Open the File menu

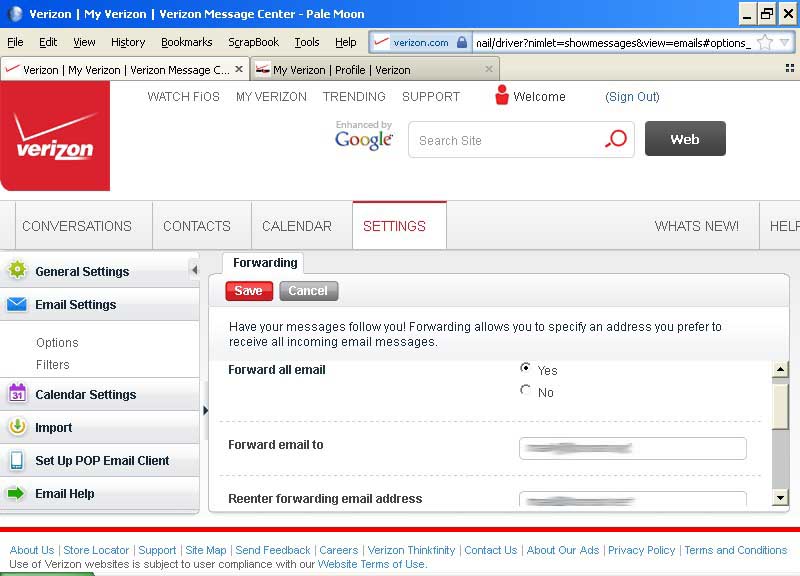(x=15, y=42)
